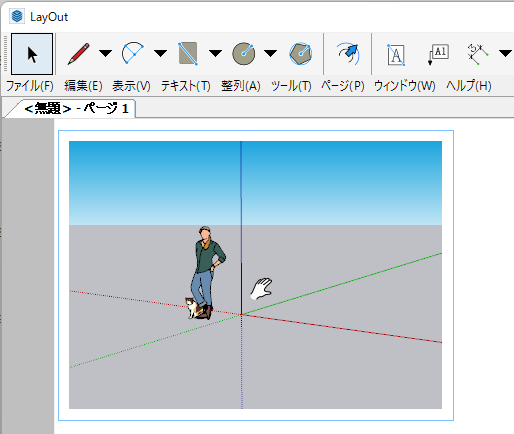The width and height of the screenshot is (514, 434).
Task: Open the Rectangle tool dropdown arrow
Action: tap(215, 53)
